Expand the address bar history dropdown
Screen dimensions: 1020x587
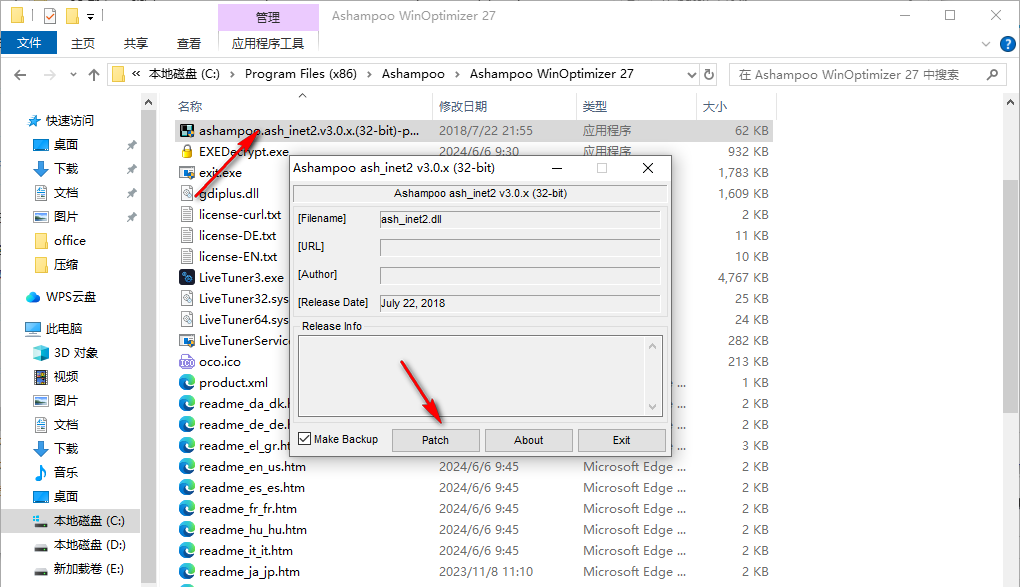pos(691,74)
